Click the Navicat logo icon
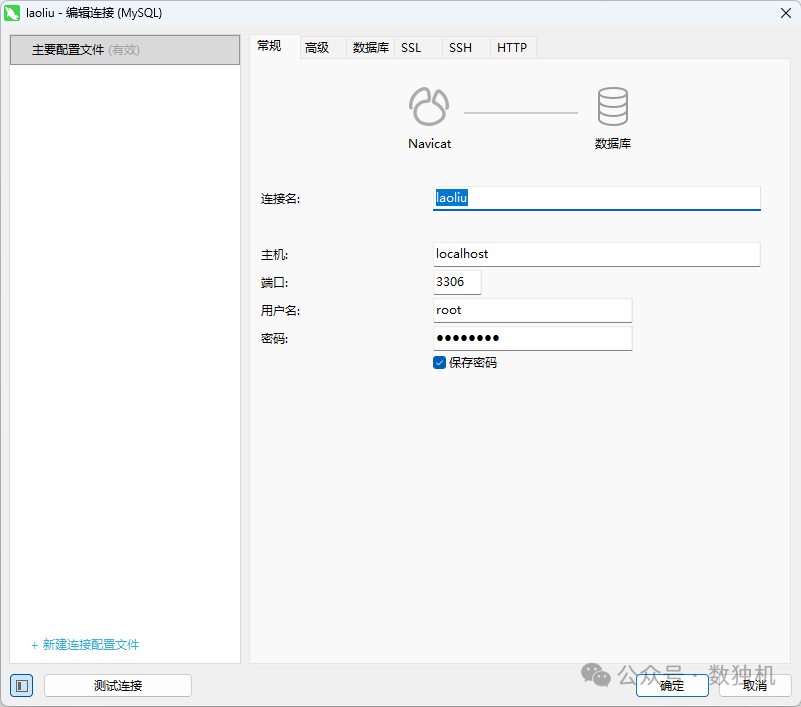 (429, 106)
